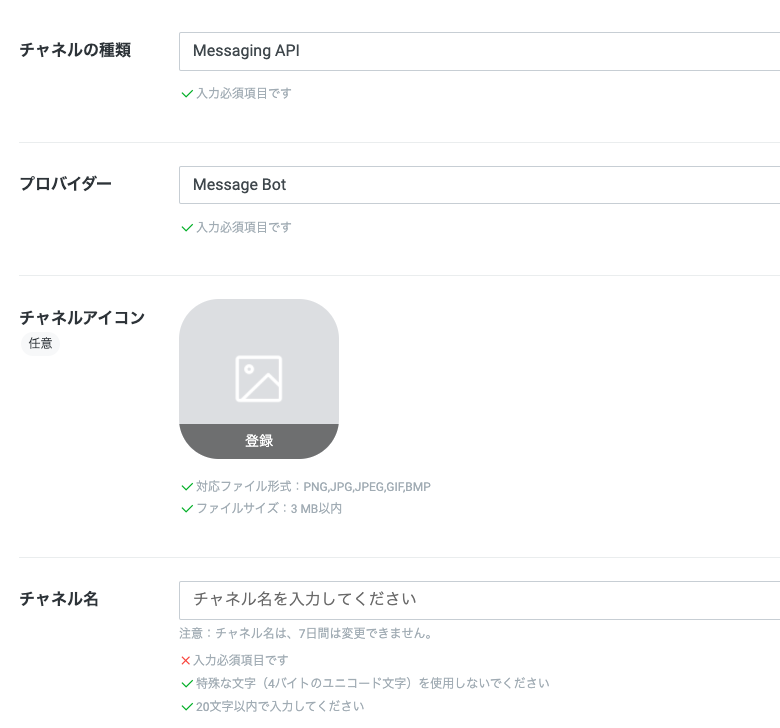
Task: Click the red-marked 入力必須項目です error text
Action: (x=241, y=660)
